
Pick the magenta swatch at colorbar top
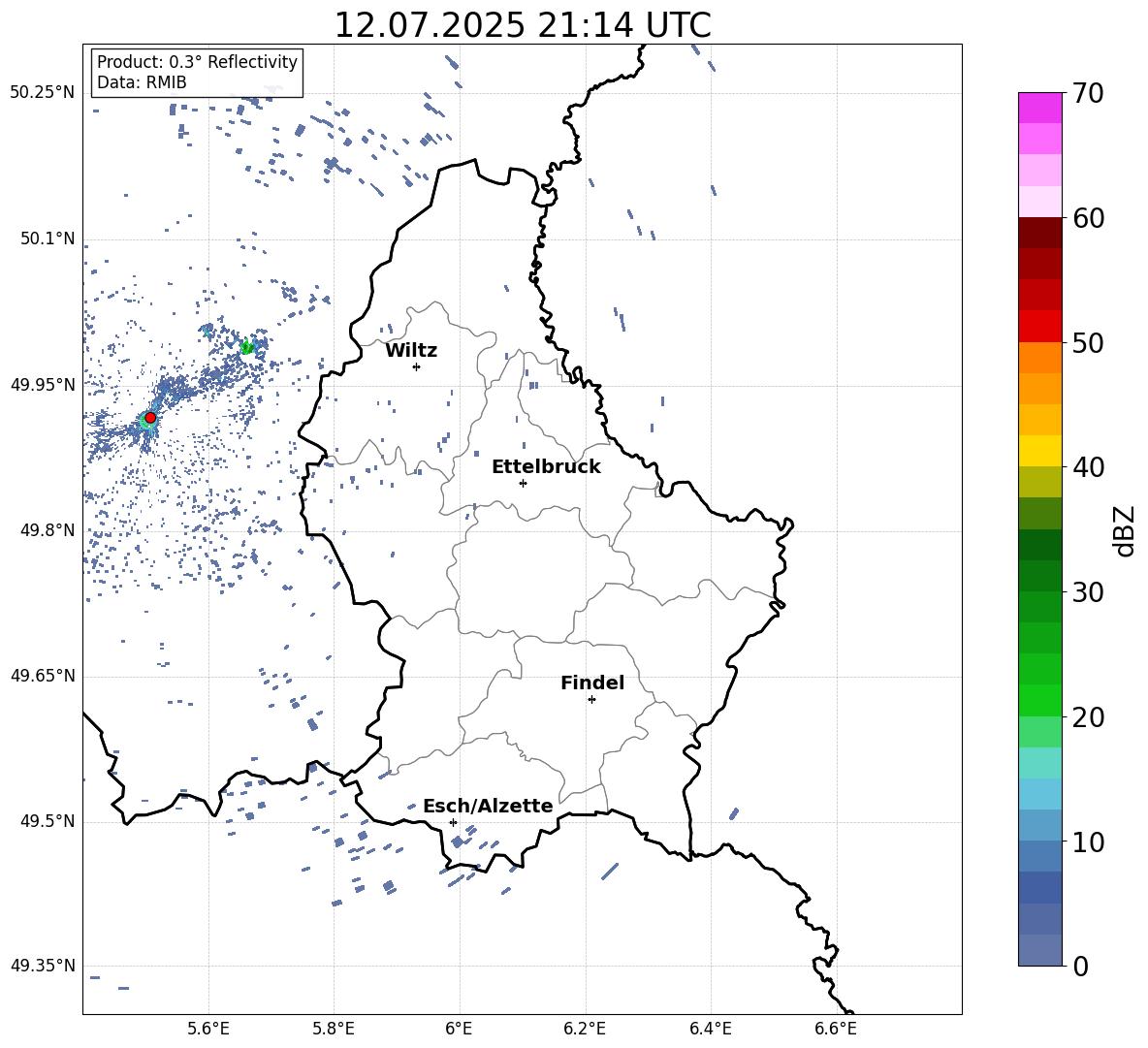(x=1039, y=109)
